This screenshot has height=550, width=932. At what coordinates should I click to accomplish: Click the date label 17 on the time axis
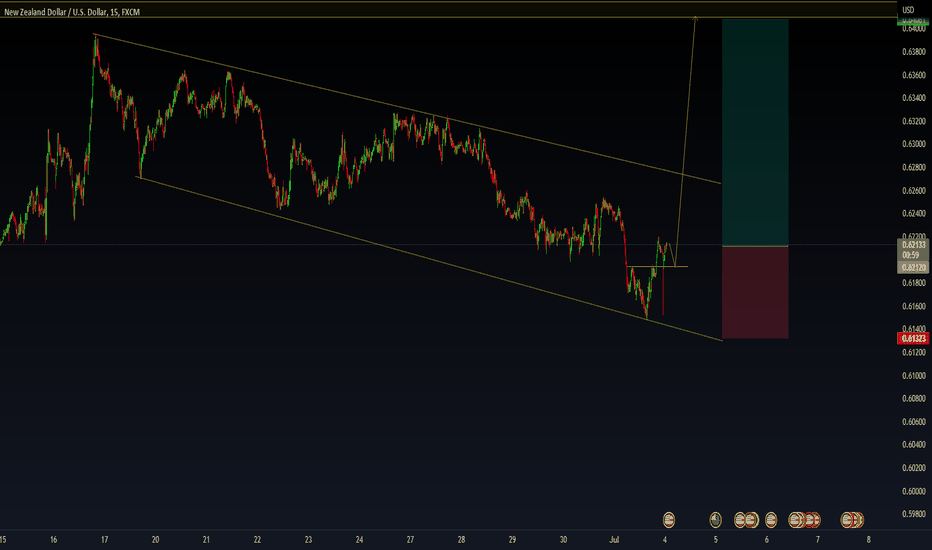click(105, 540)
